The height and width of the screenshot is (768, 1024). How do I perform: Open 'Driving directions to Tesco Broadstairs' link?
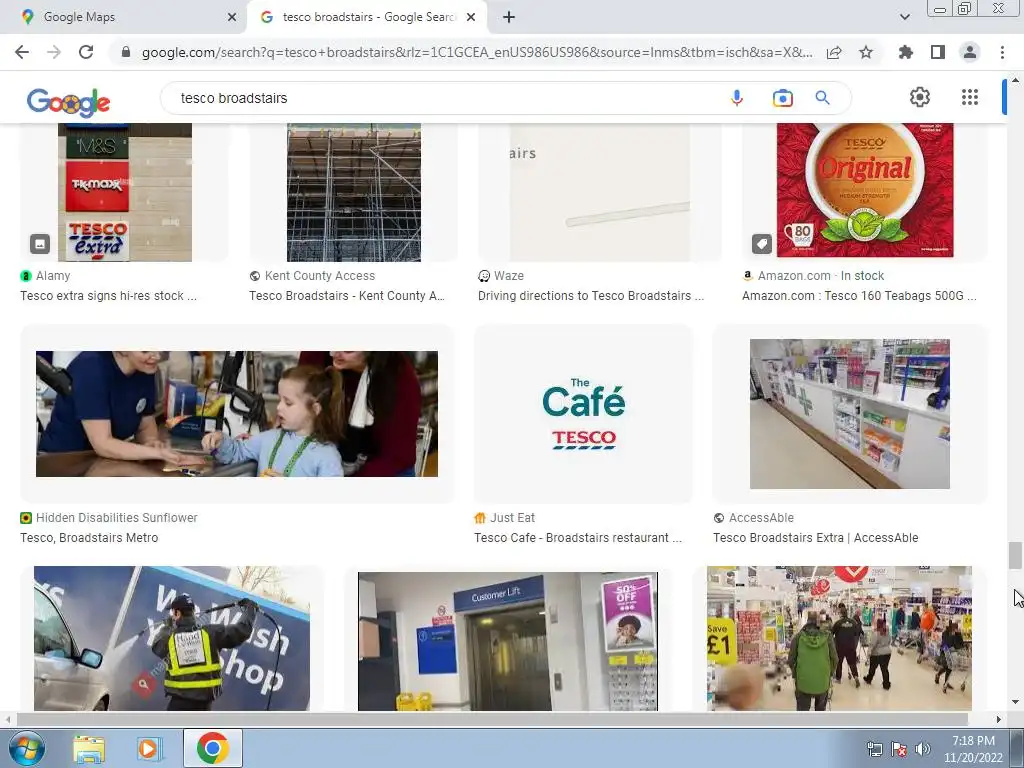591,296
